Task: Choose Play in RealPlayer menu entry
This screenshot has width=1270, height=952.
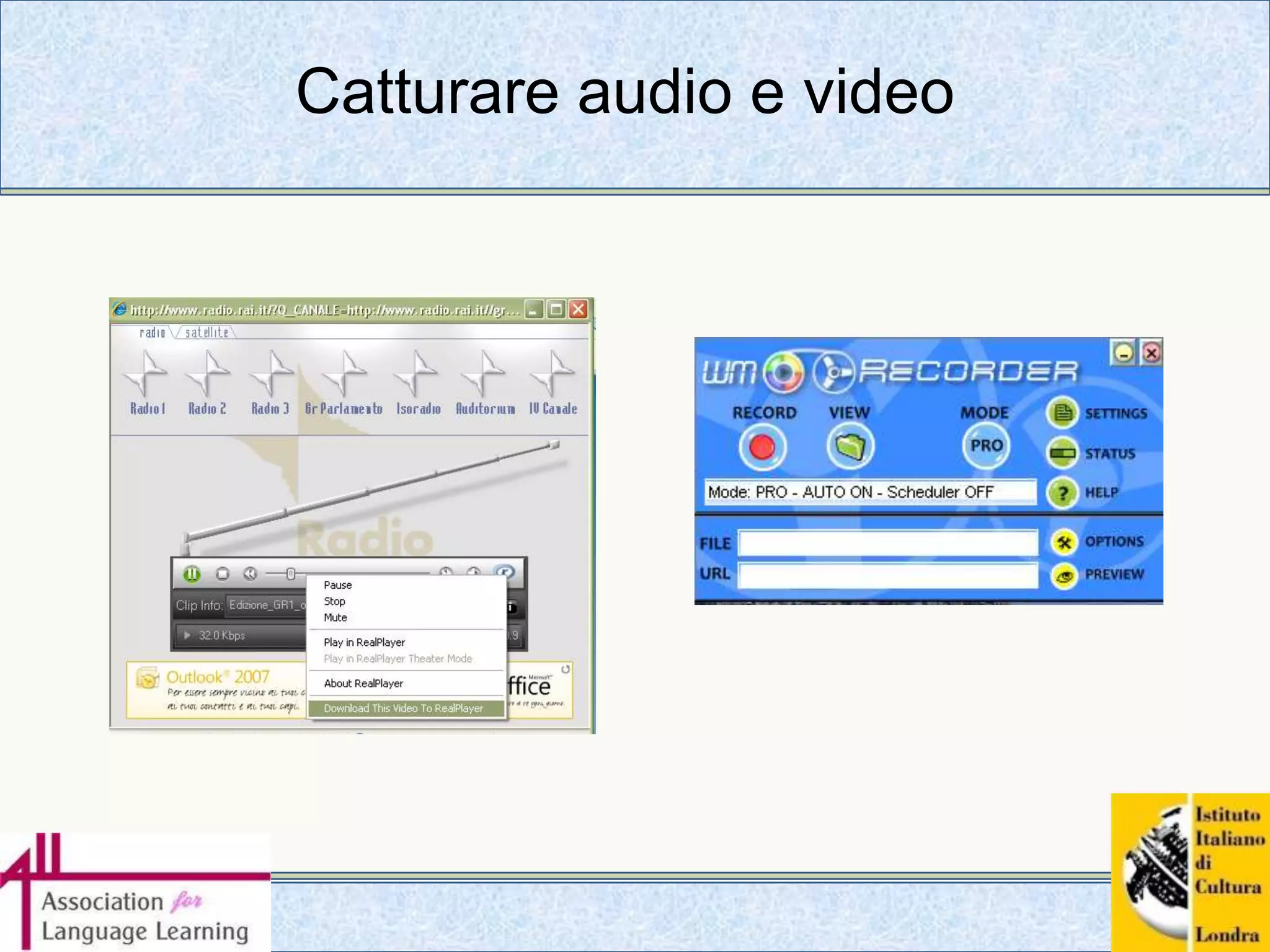Action: pyautogui.click(x=364, y=643)
